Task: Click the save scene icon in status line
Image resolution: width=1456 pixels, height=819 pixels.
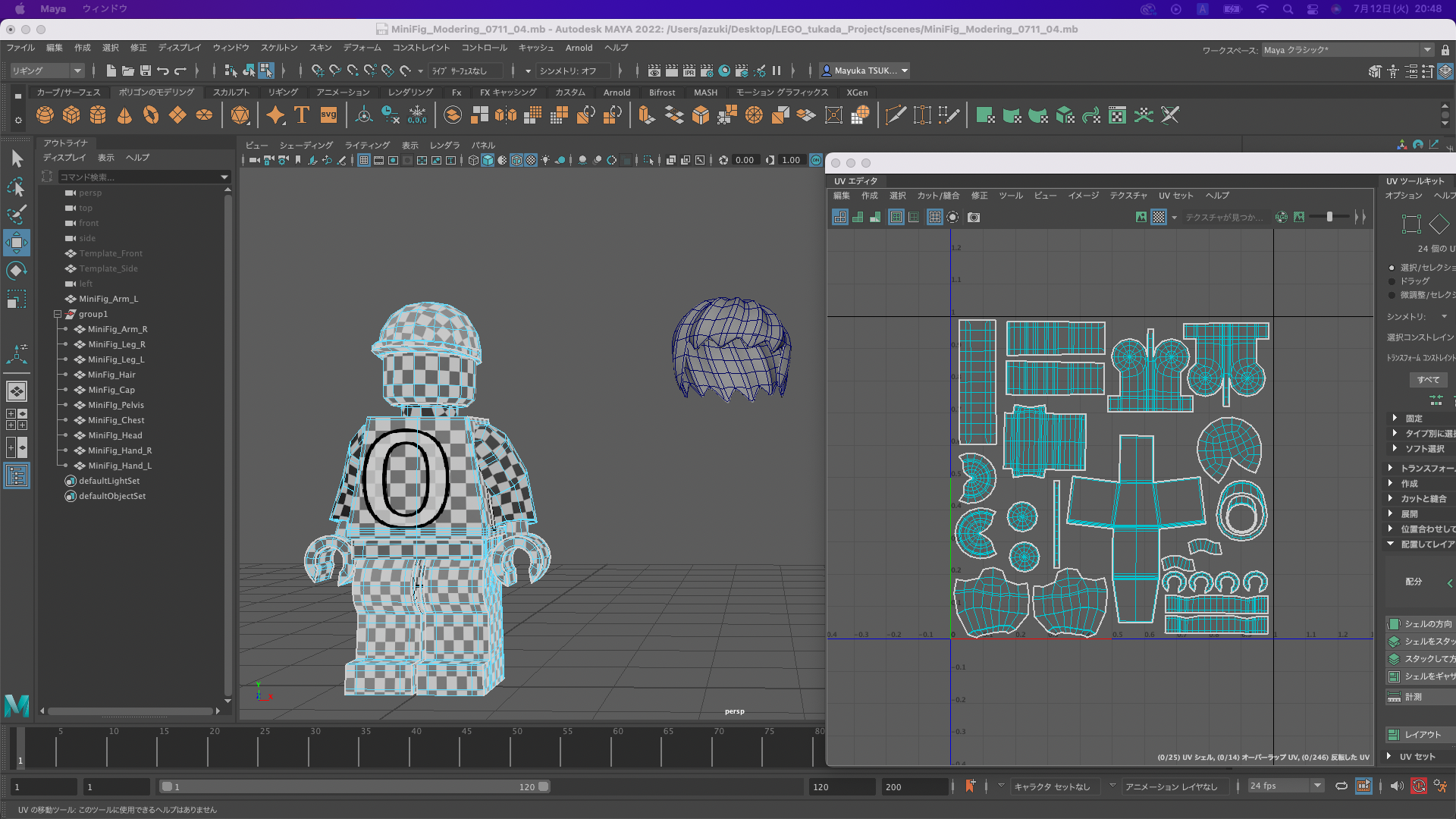Action: 146,71
